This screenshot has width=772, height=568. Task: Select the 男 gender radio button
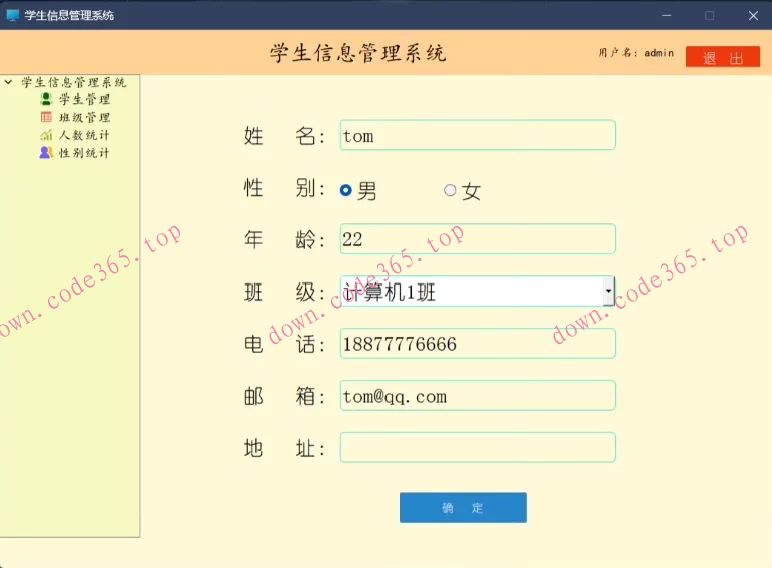[346, 190]
